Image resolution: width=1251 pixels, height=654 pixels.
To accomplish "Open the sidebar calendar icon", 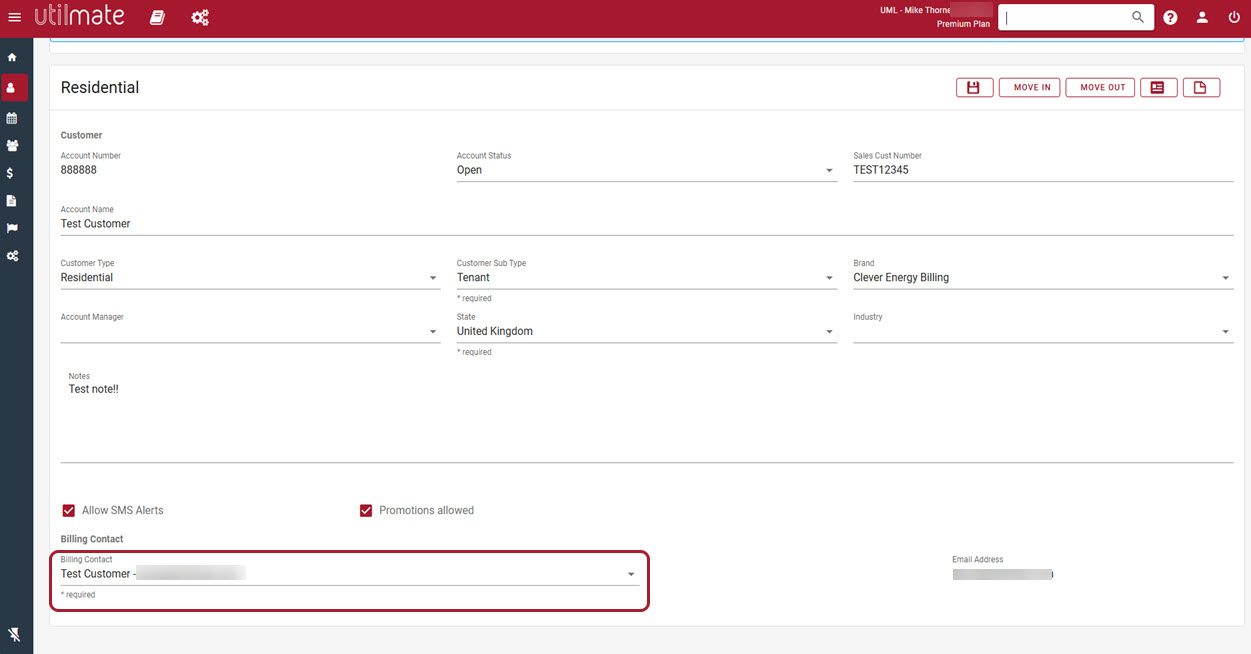I will click(x=12, y=118).
